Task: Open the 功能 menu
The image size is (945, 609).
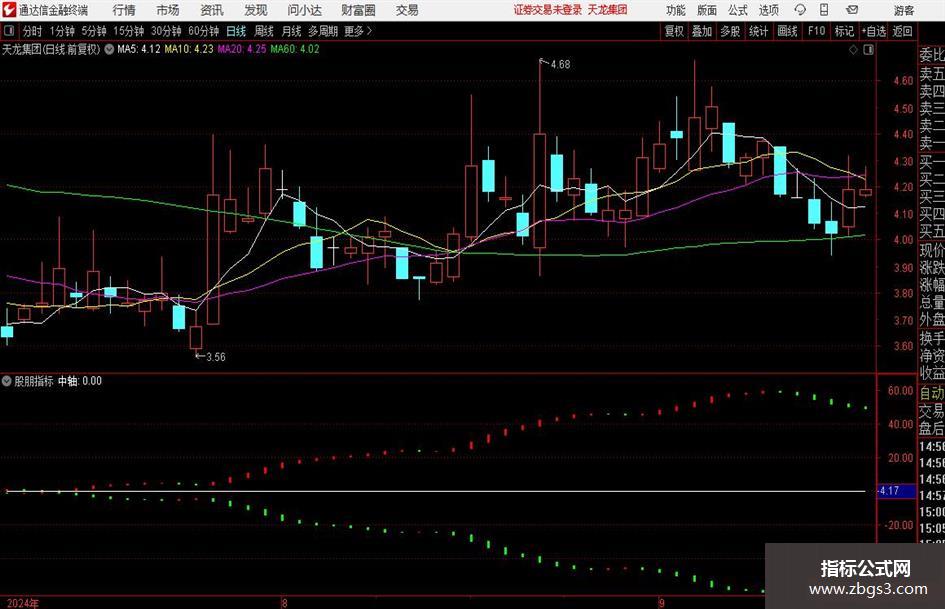Action: click(676, 10)
